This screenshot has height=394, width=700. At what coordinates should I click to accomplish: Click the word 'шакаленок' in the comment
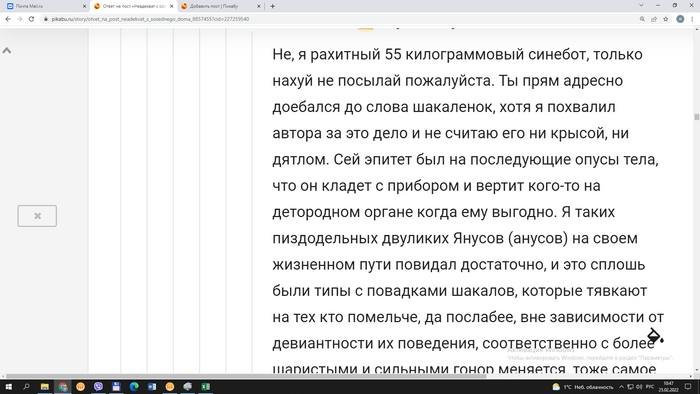click(x=454, y=108)
